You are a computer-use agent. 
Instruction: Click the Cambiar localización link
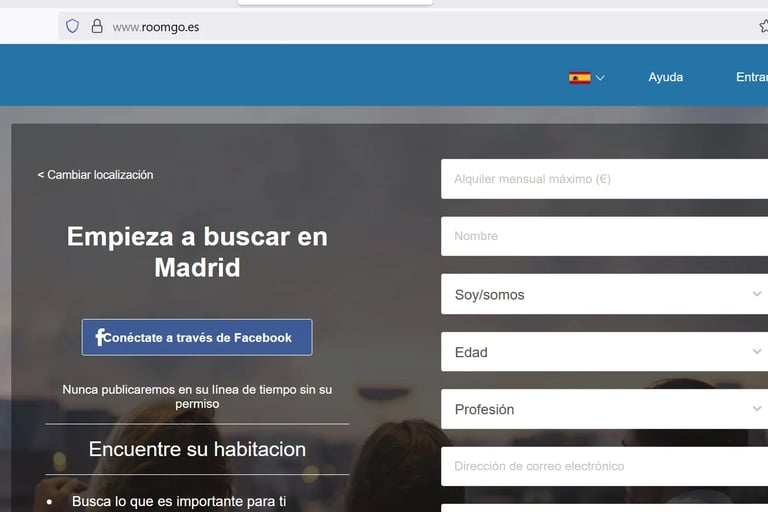pyautogui.click(x=96, y=175)
